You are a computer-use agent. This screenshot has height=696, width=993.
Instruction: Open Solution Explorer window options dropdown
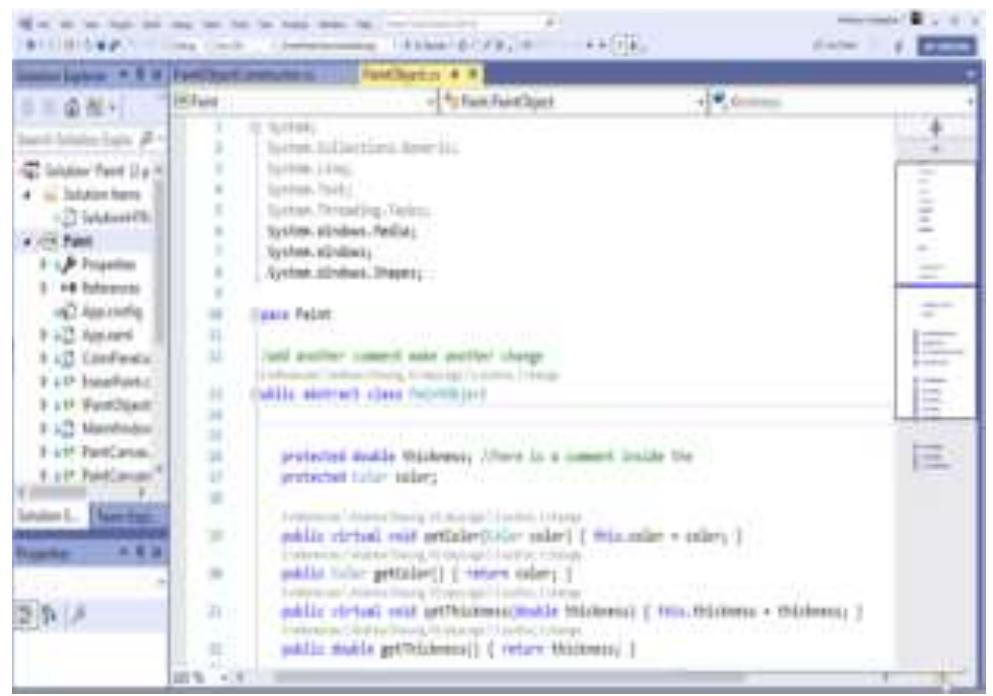click(124, 75)
